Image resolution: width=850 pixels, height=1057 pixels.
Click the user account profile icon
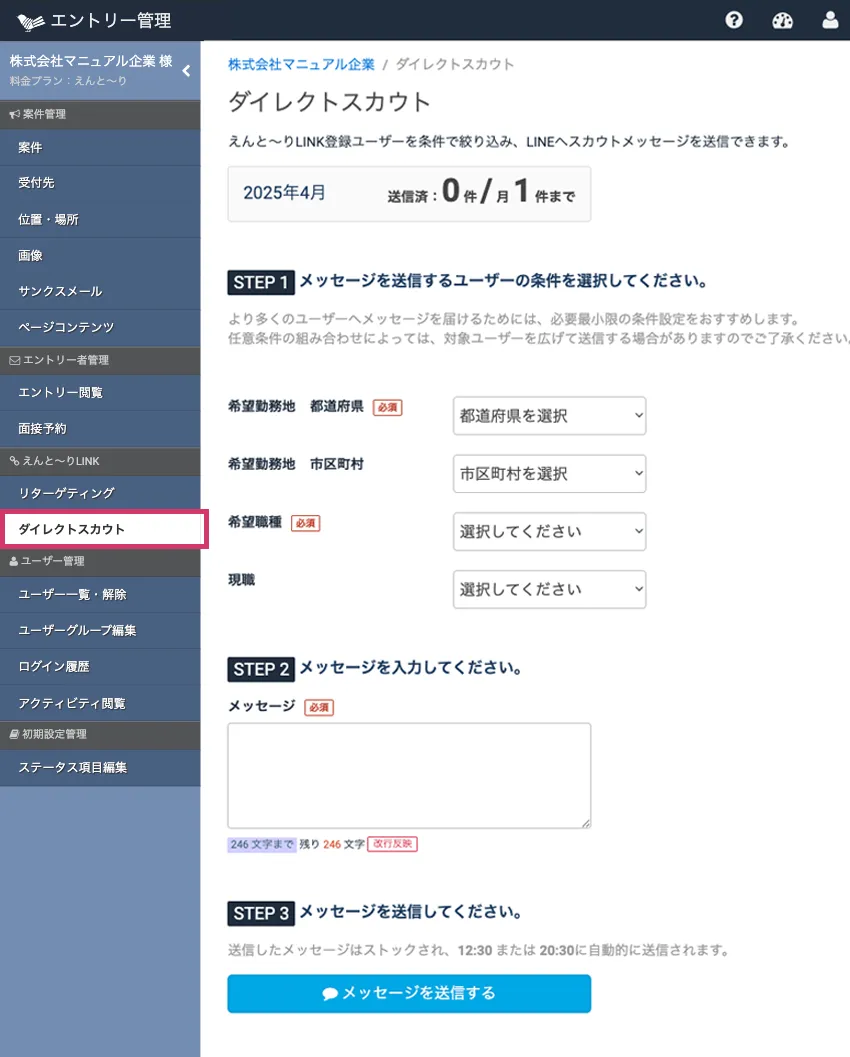[830, 20]
